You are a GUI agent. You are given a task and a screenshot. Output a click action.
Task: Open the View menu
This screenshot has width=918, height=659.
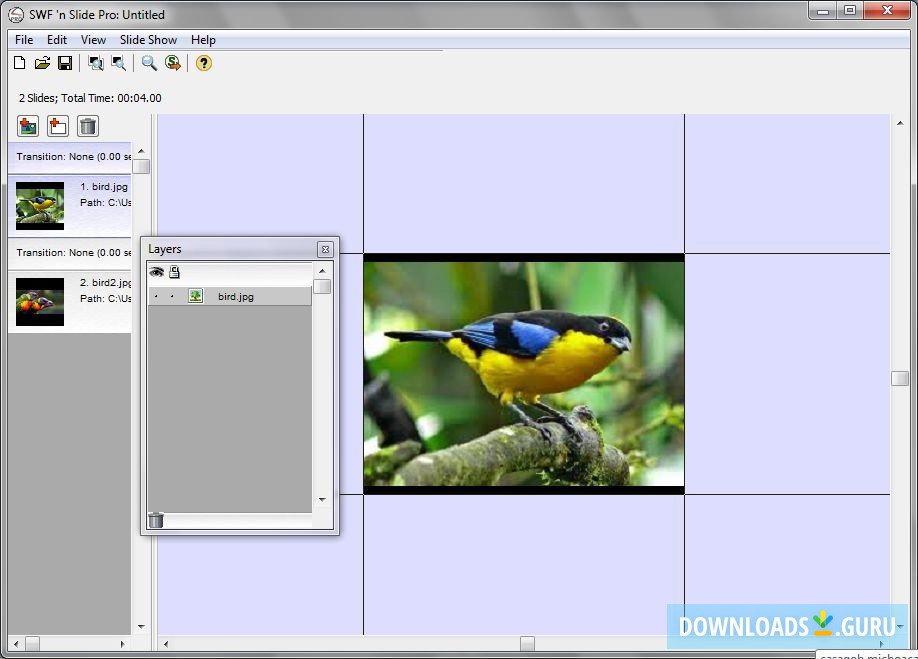click(x=93, y=40)
